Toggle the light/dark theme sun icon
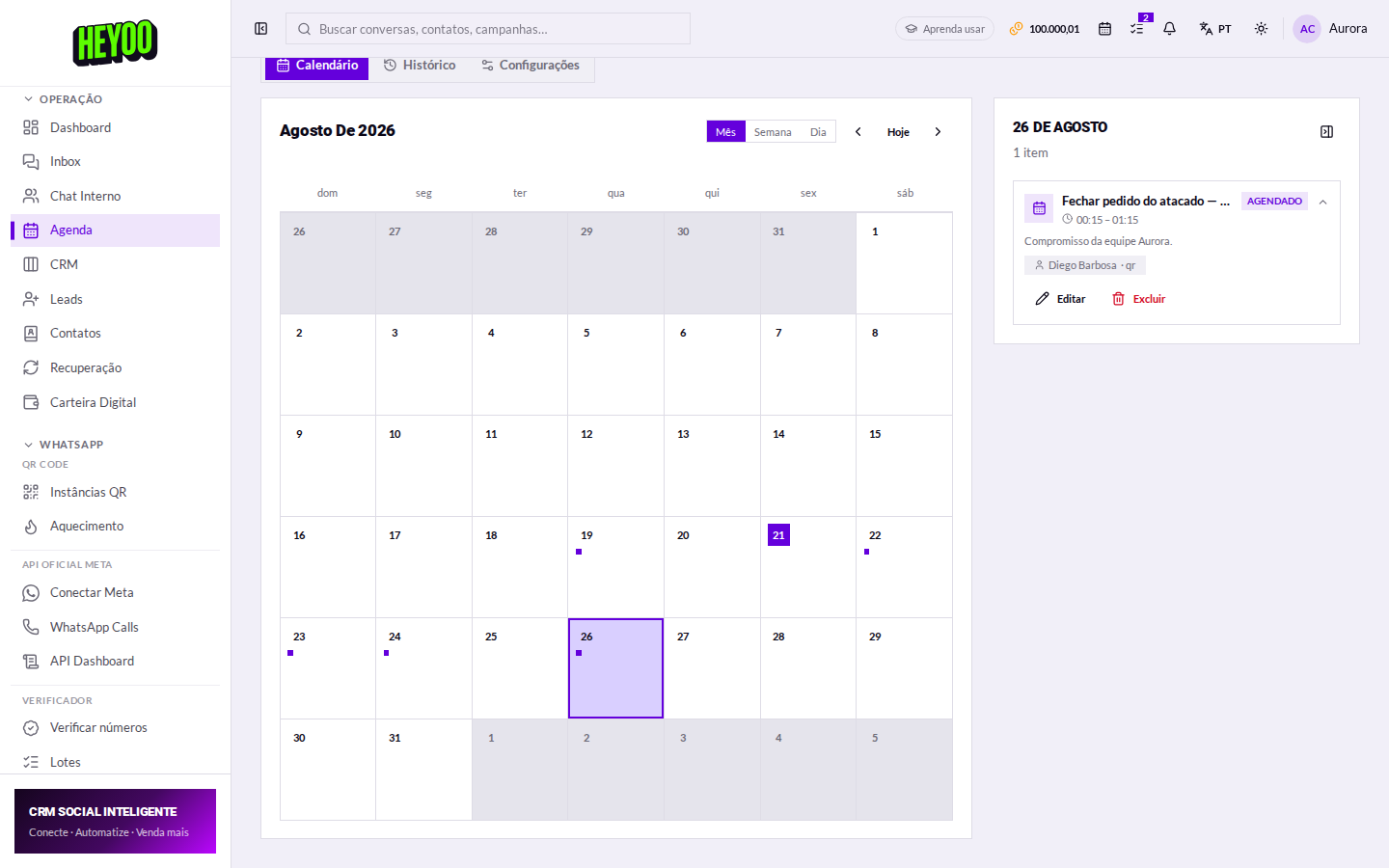The height and width of the screenshot is (868, 1389). [x=1261, y=29]
